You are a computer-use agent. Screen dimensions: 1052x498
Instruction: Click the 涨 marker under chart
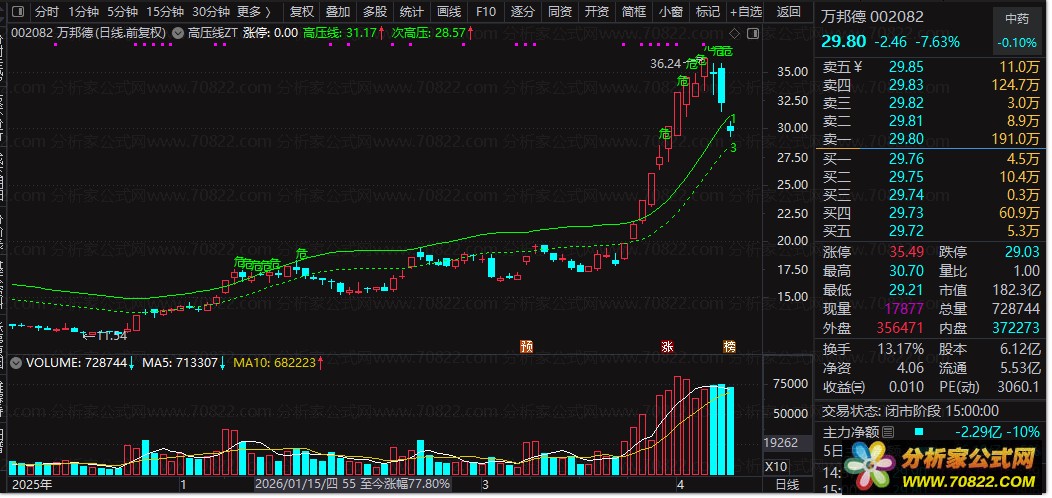click(x=668, y=346)
